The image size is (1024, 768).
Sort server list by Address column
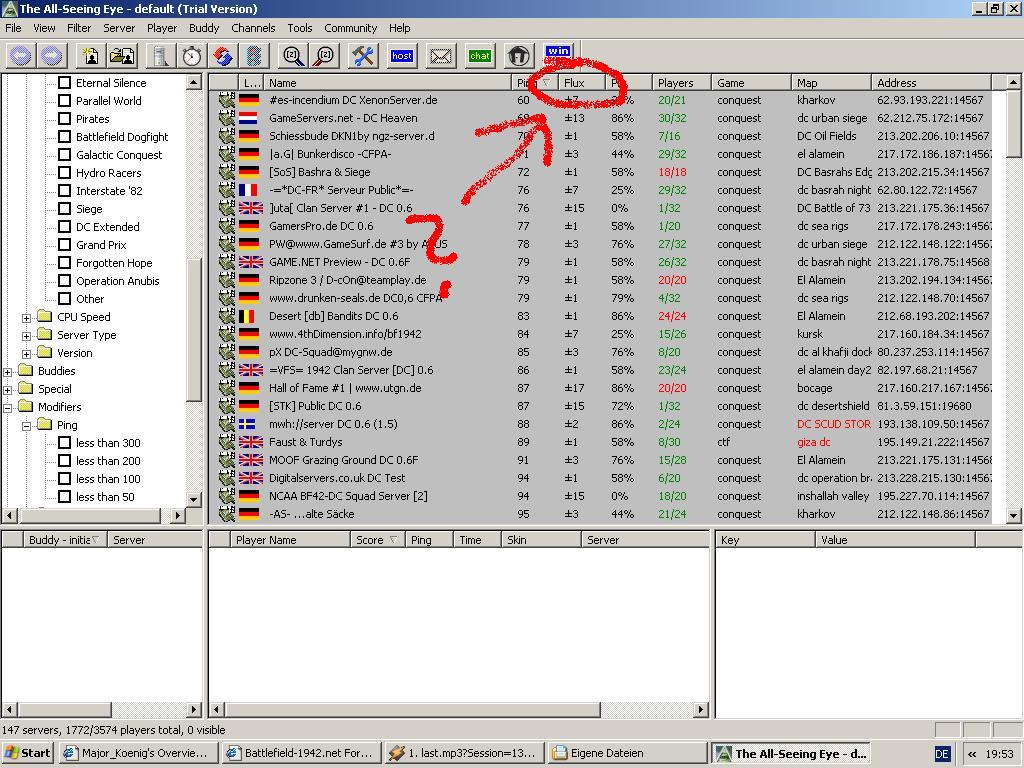(931, 83)
